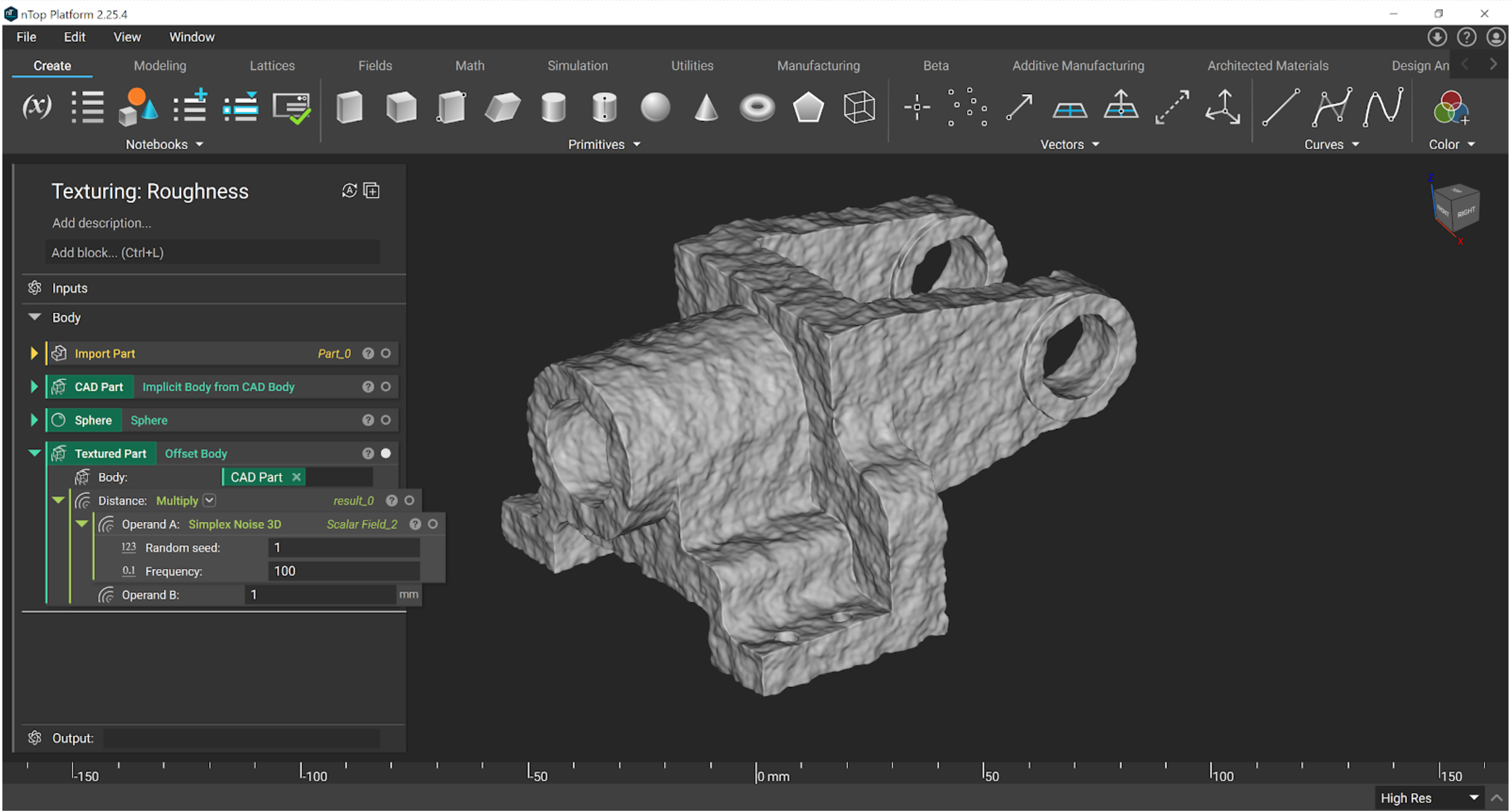This screenshot has width=1512, height=812.
Task: Open help for Textured Part block
Action: (x=368, y=454)
